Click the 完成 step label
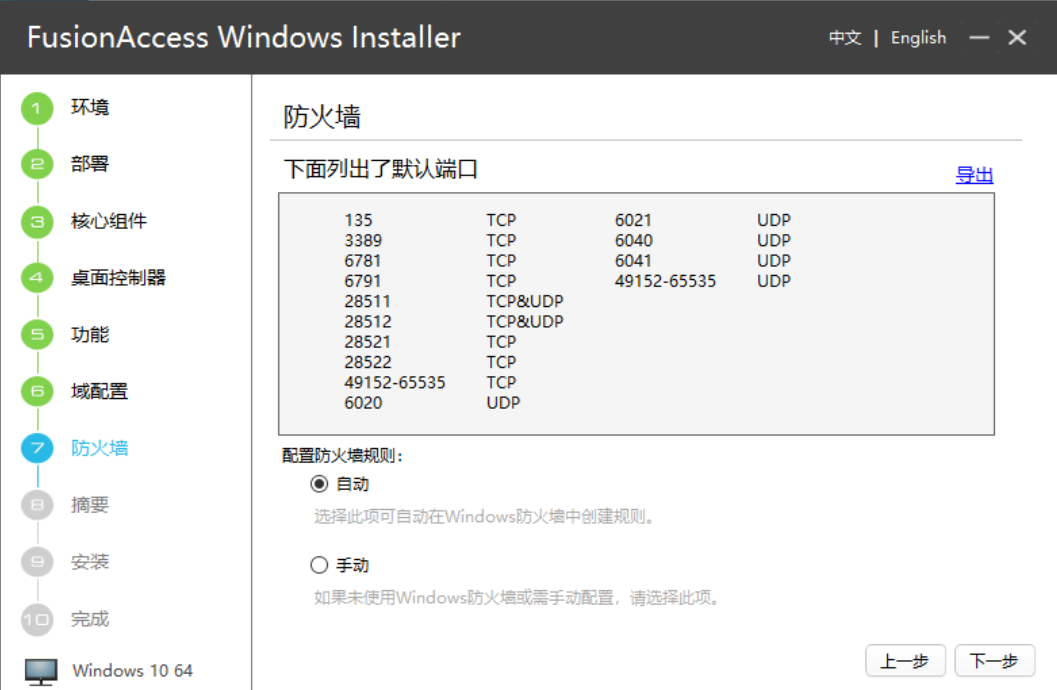1057x690 pixels. click(x=90, y=619)
